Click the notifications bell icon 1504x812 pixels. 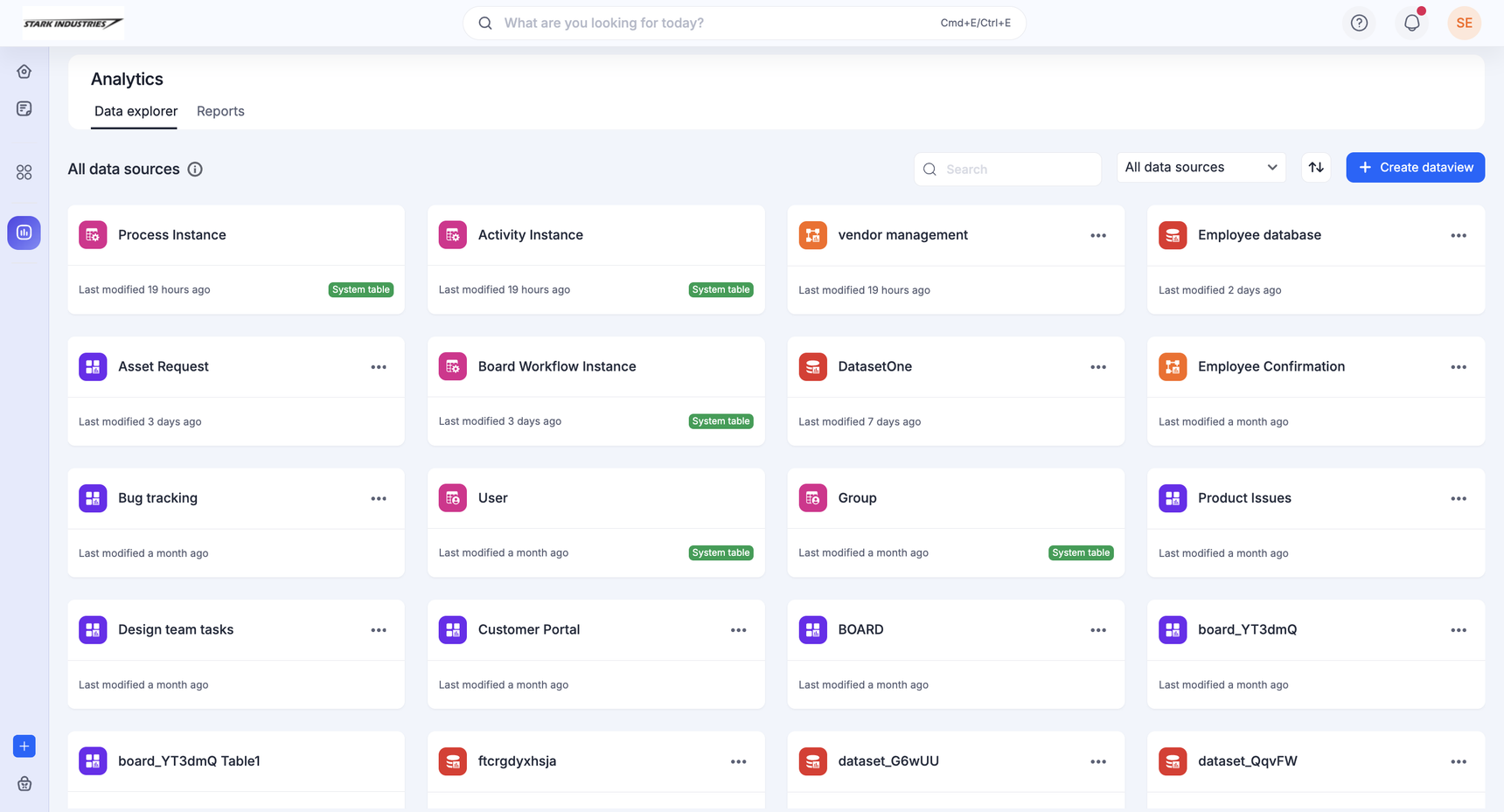click(x=1411, y=24)
